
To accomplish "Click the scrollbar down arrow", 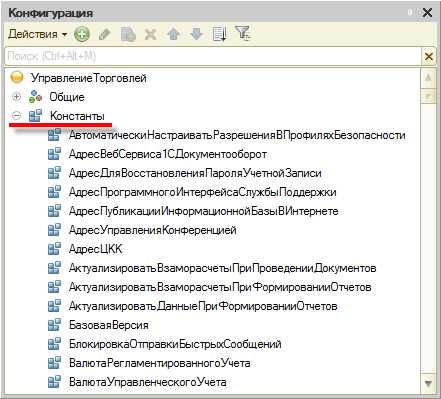I will tap(428, 384).
